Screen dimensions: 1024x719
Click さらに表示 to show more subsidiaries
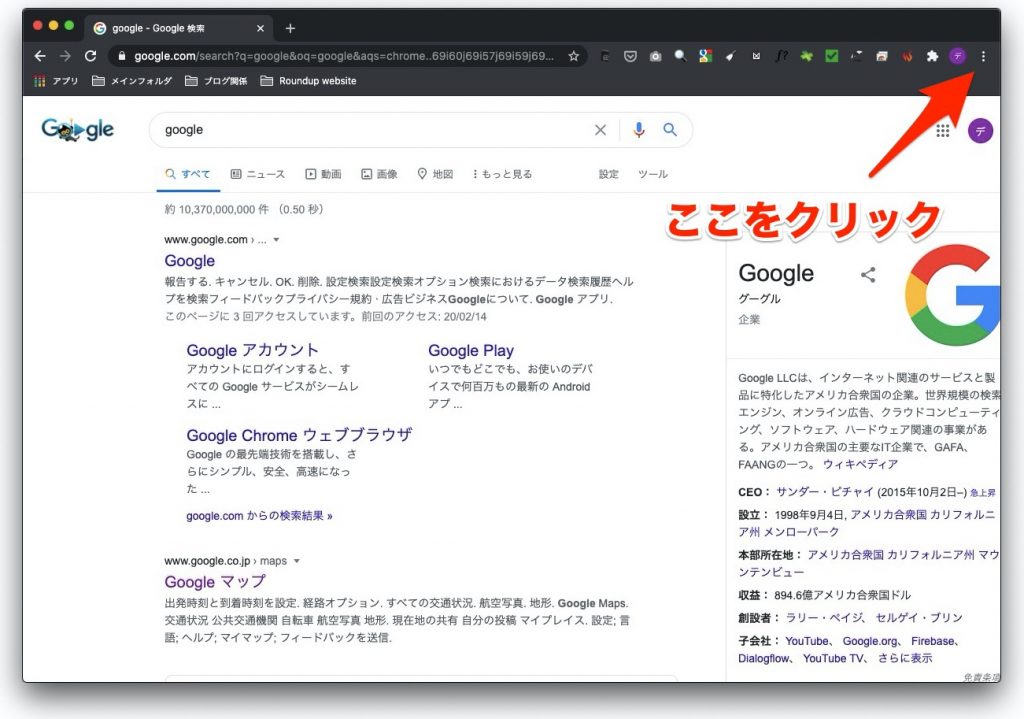coord(904,658)
